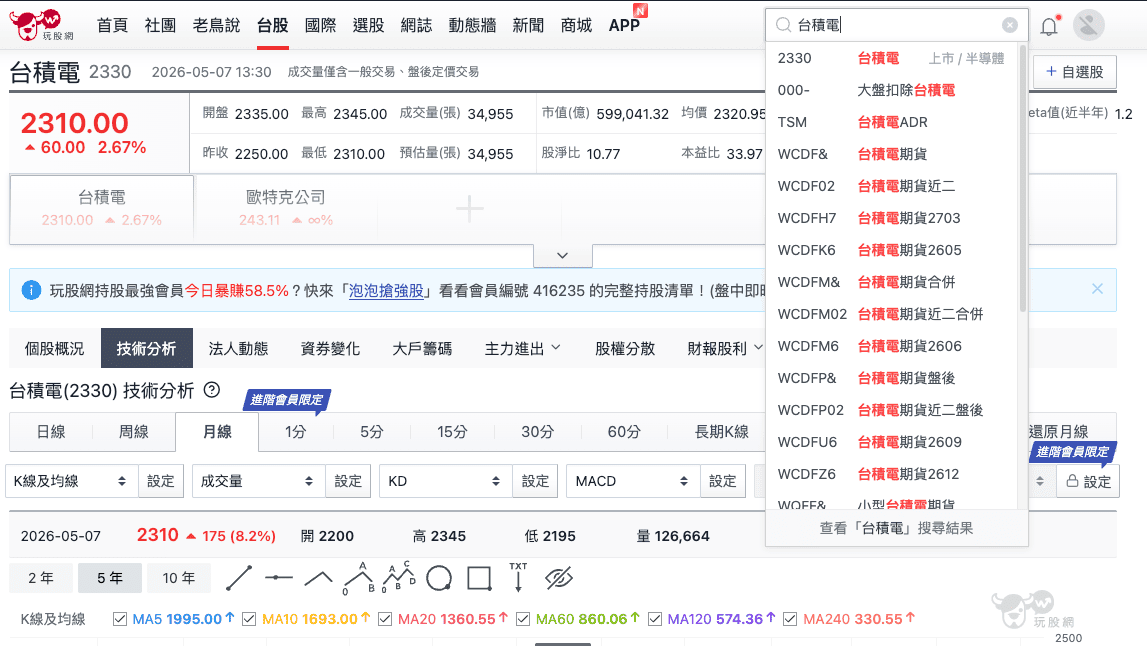Viewport: 1147px width, 646px height.
Task: Clear the search box text
Action: click(x=1009, y=25)
